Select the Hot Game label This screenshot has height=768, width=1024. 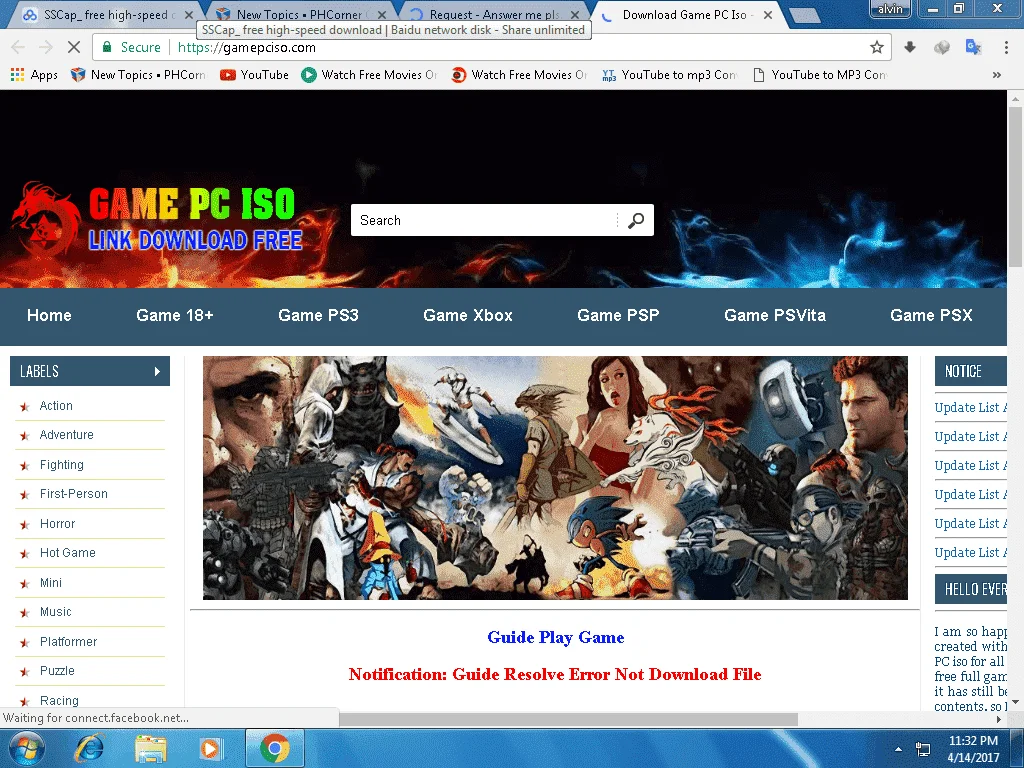pyautogui.click(x=67, y=552)
